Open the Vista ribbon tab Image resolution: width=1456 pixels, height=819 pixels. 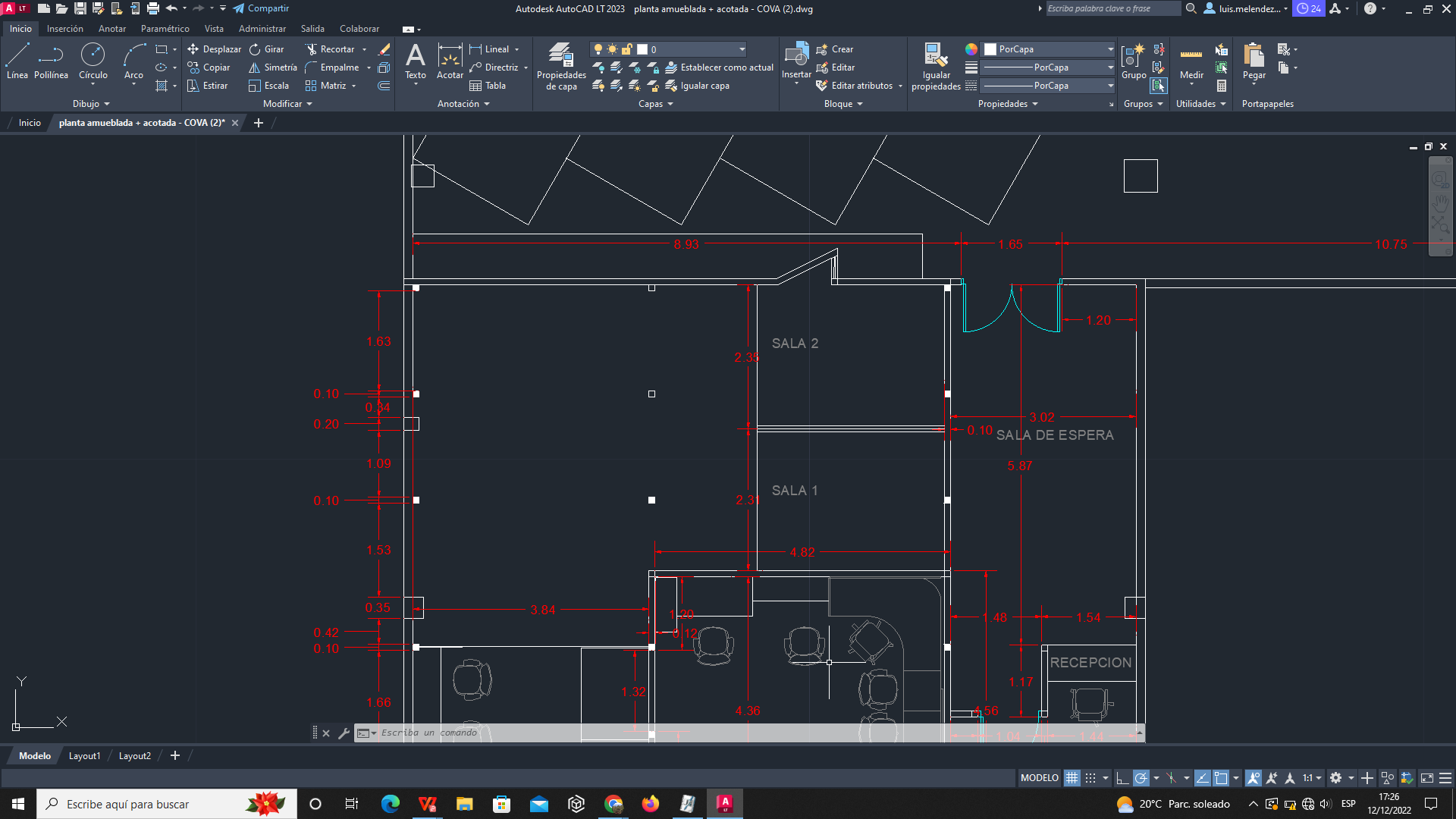coord(214,29)
